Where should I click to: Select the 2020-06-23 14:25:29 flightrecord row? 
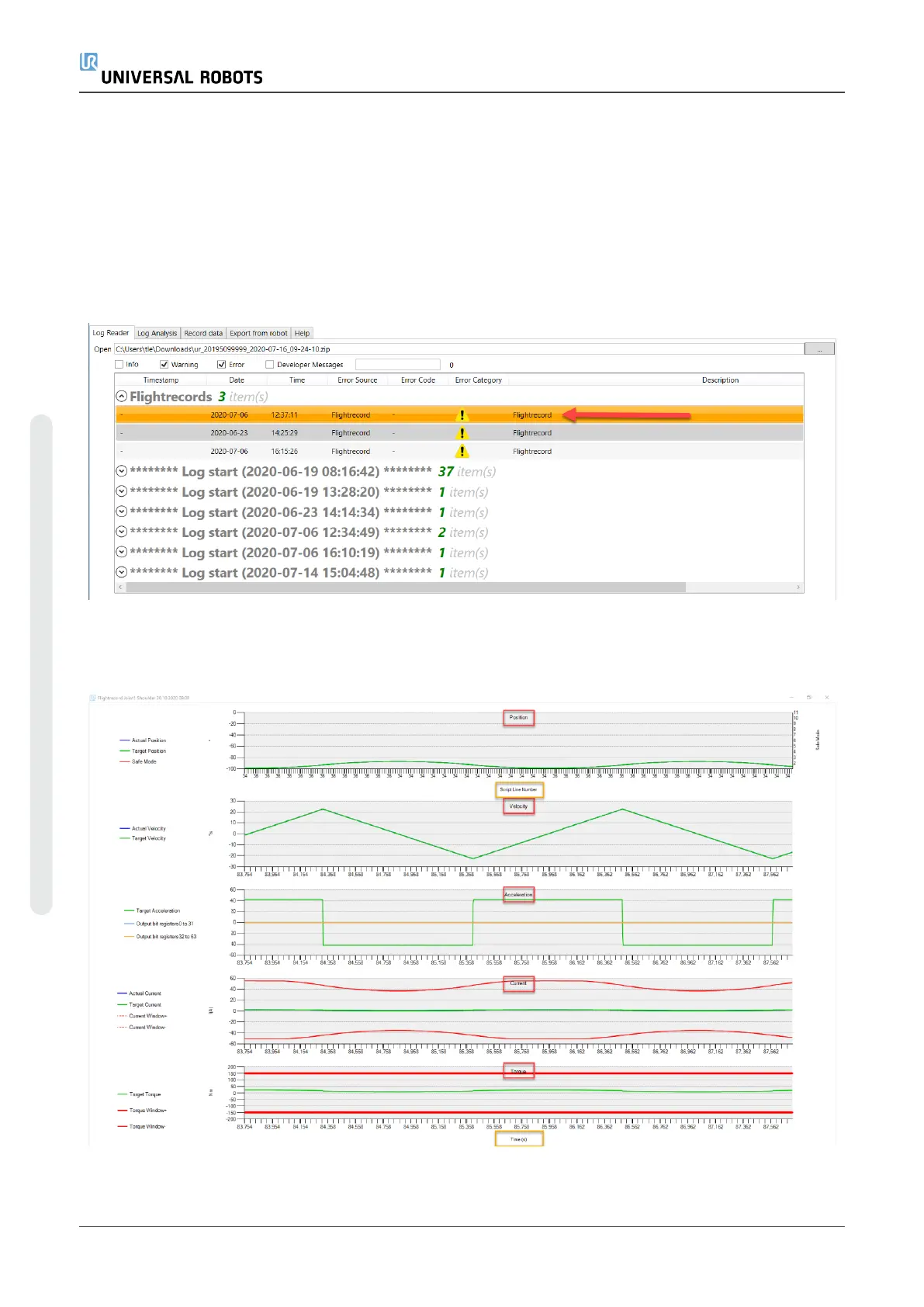pos(351,433)
